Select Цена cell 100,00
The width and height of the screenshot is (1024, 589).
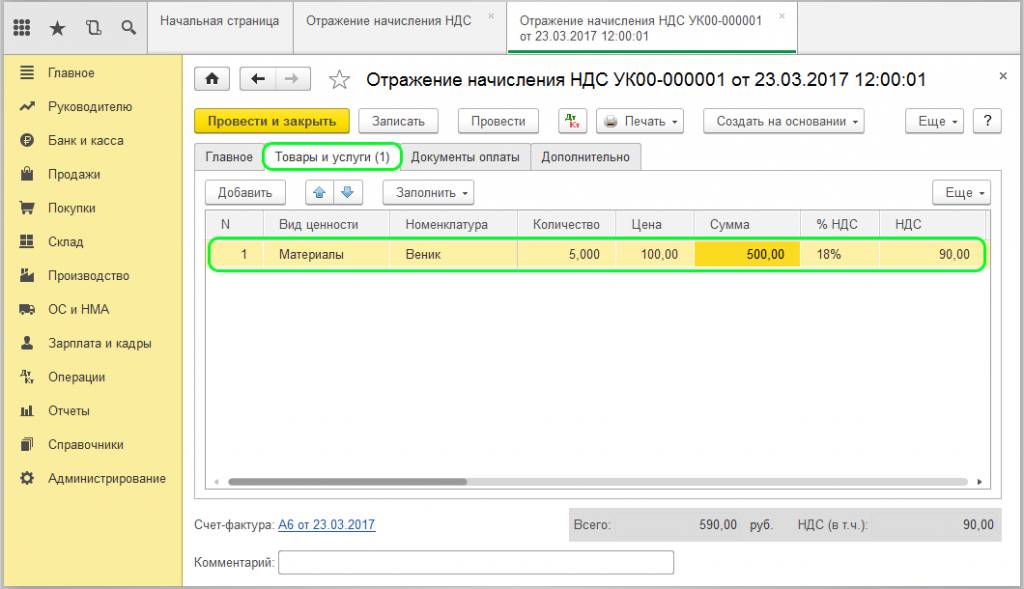(655, 254)
